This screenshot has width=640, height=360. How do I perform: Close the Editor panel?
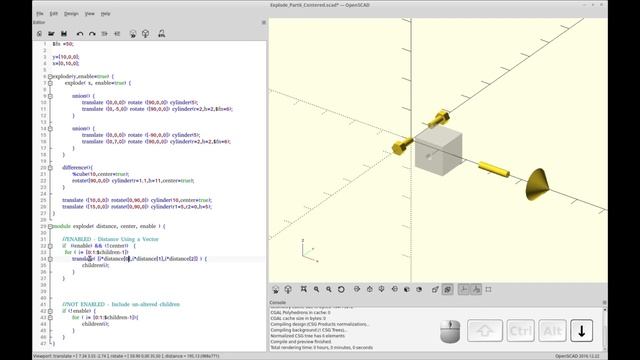pyautogui.click(x=264, y=22)
